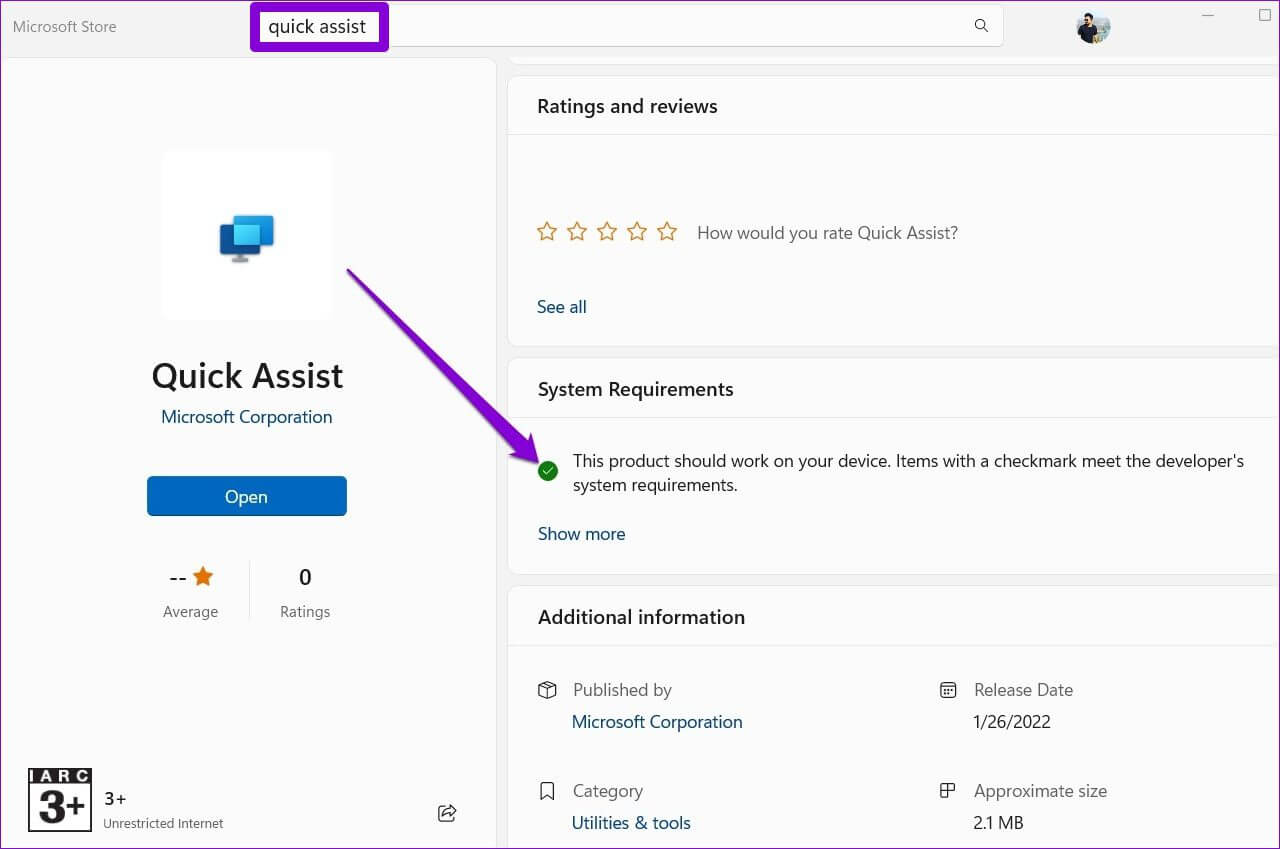This screenshot has height=849, width=1280.
Task: Click the Open button
Action: tap(247, 496)
